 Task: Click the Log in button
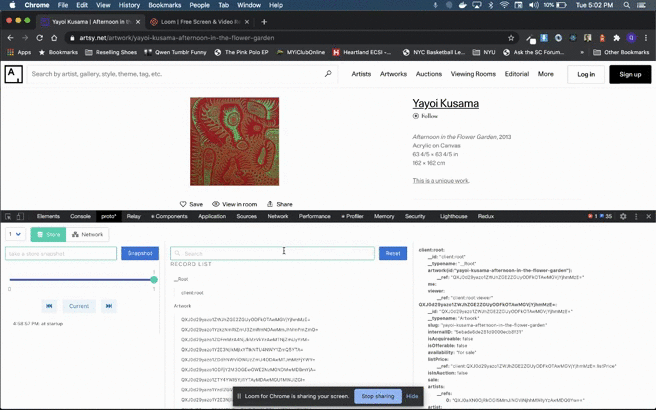tap(586, 74)
